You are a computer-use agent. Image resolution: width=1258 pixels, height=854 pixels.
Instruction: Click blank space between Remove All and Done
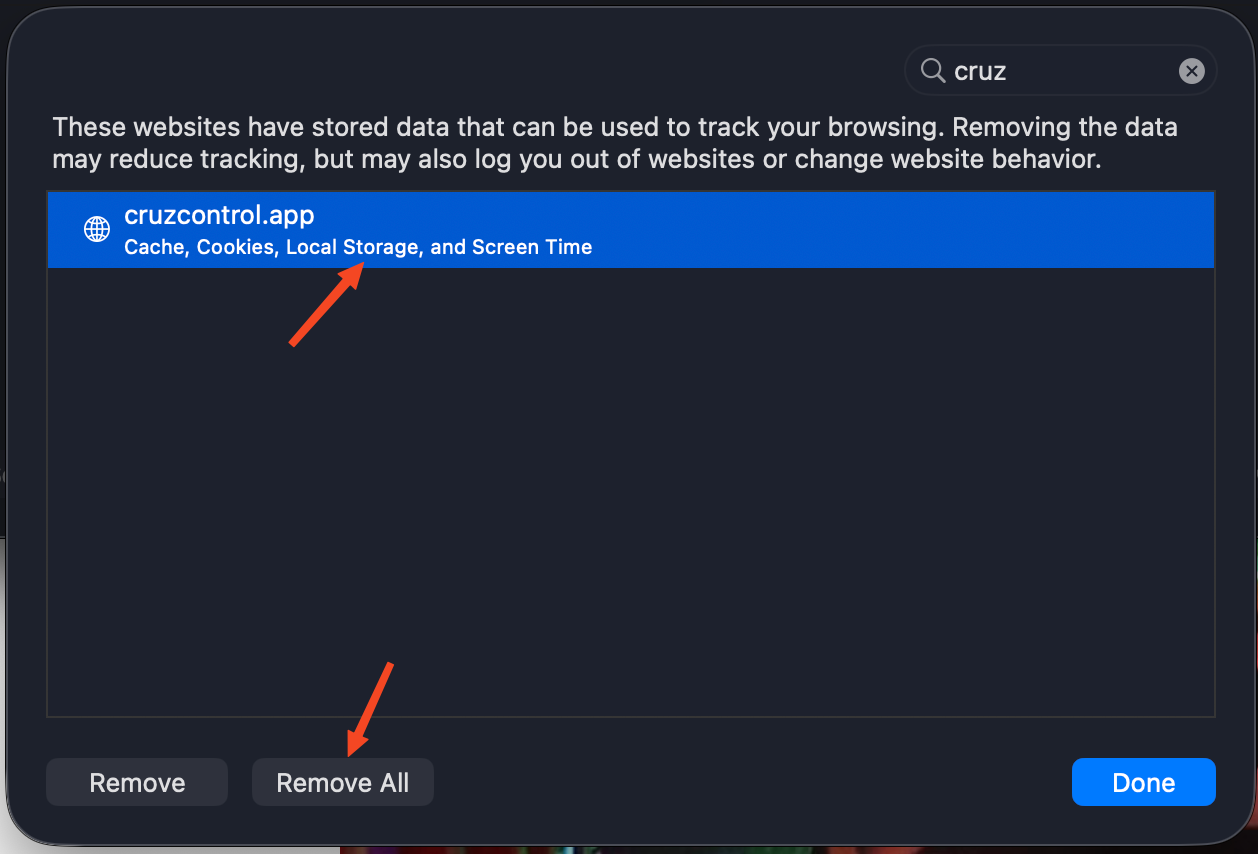tap(750, 782)
